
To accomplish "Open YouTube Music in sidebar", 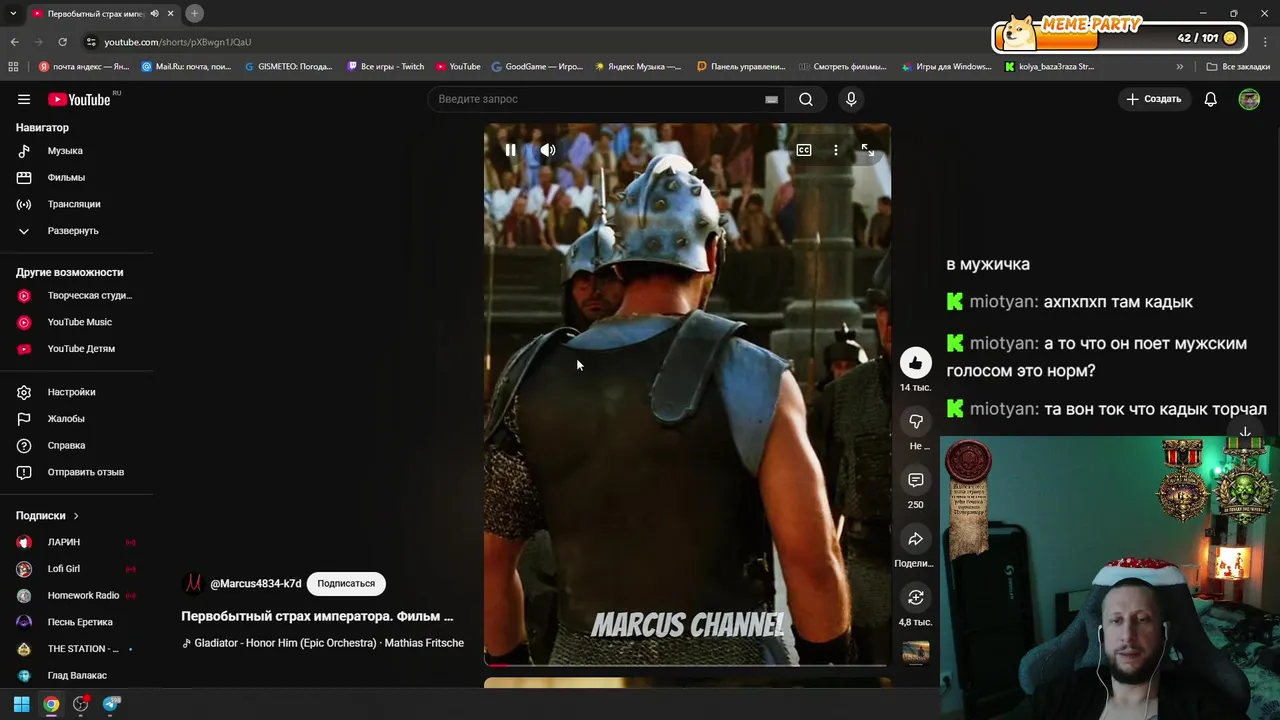I will tap(78, 322).
